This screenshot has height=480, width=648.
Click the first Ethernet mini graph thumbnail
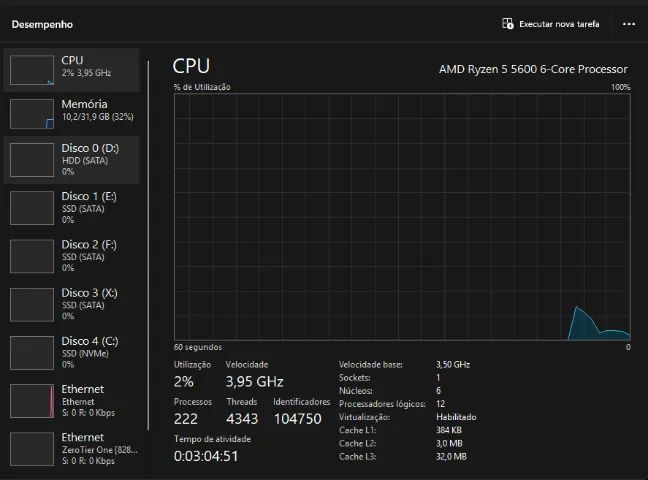pyautogui.click(x=32, y=401)
